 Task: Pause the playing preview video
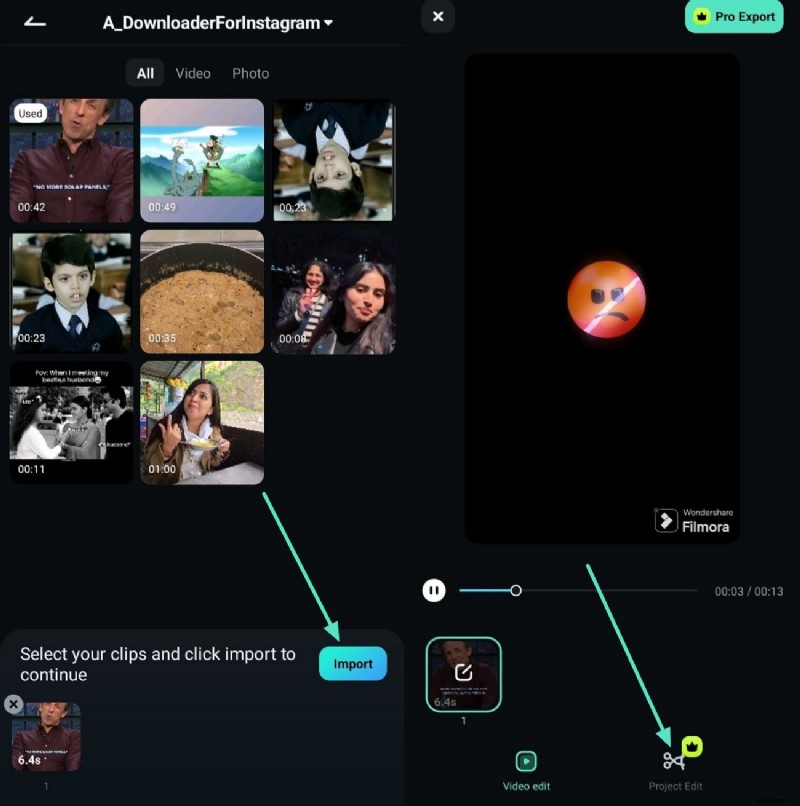point(434,590)
